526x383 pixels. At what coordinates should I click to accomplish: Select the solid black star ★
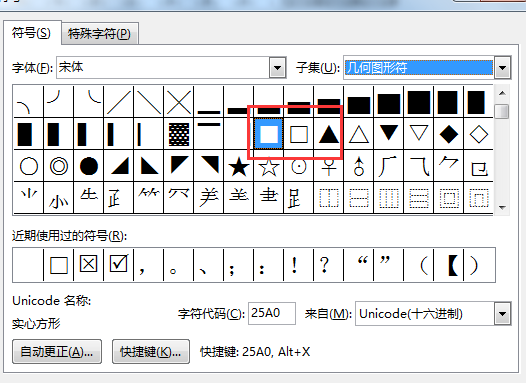[239, 166]
